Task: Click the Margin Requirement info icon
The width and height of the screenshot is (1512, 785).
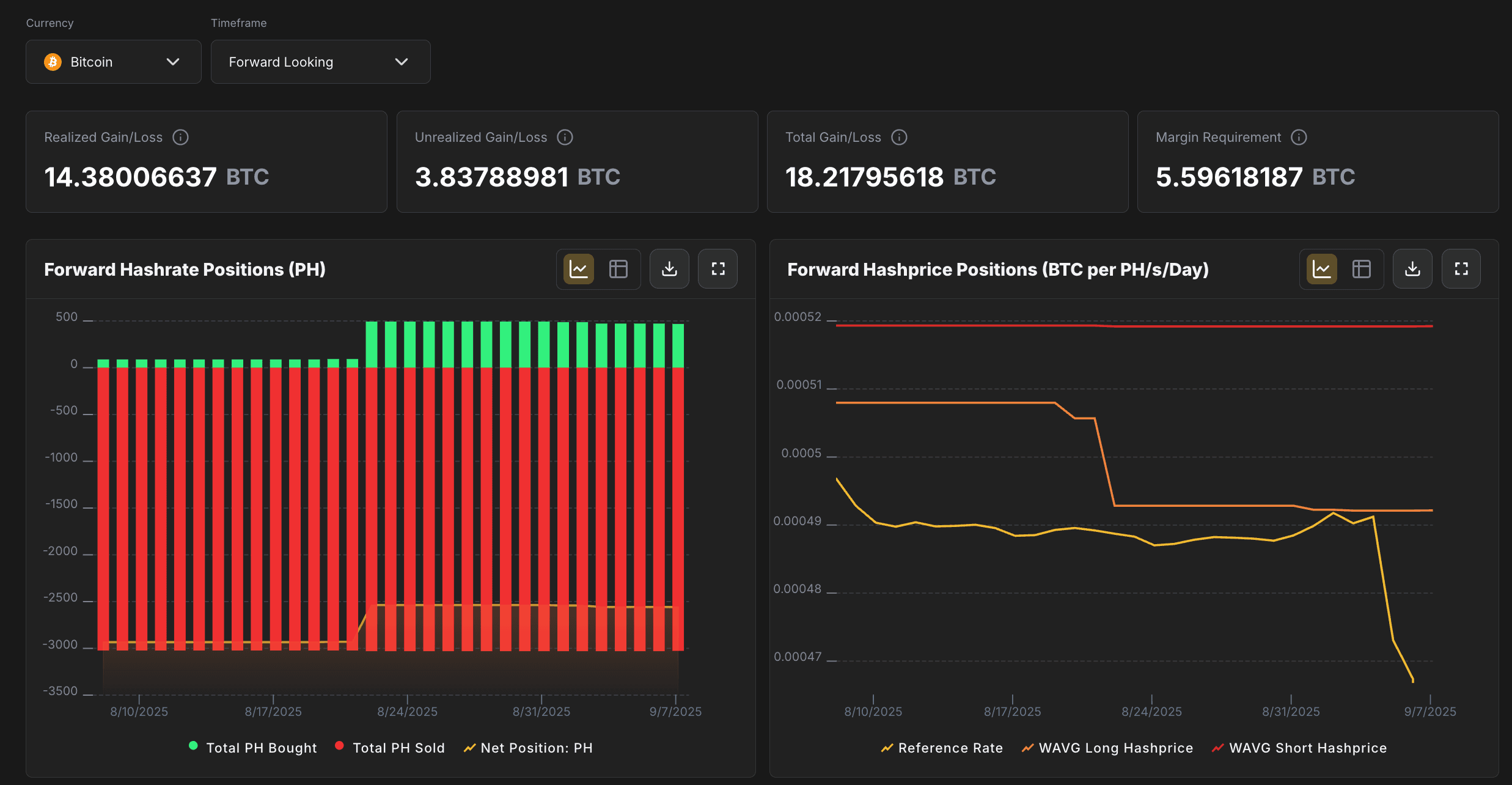Action: (x=1299, y=137)
